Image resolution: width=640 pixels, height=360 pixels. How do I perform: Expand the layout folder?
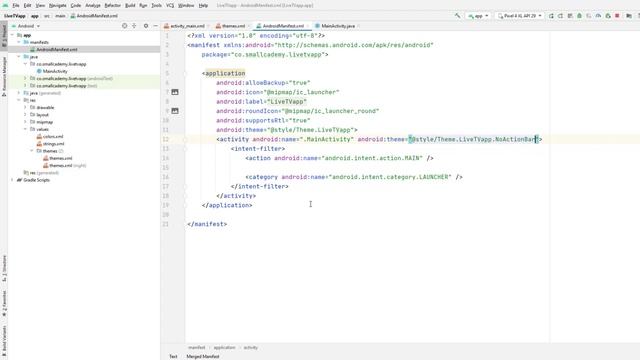(x=25, y=115)
